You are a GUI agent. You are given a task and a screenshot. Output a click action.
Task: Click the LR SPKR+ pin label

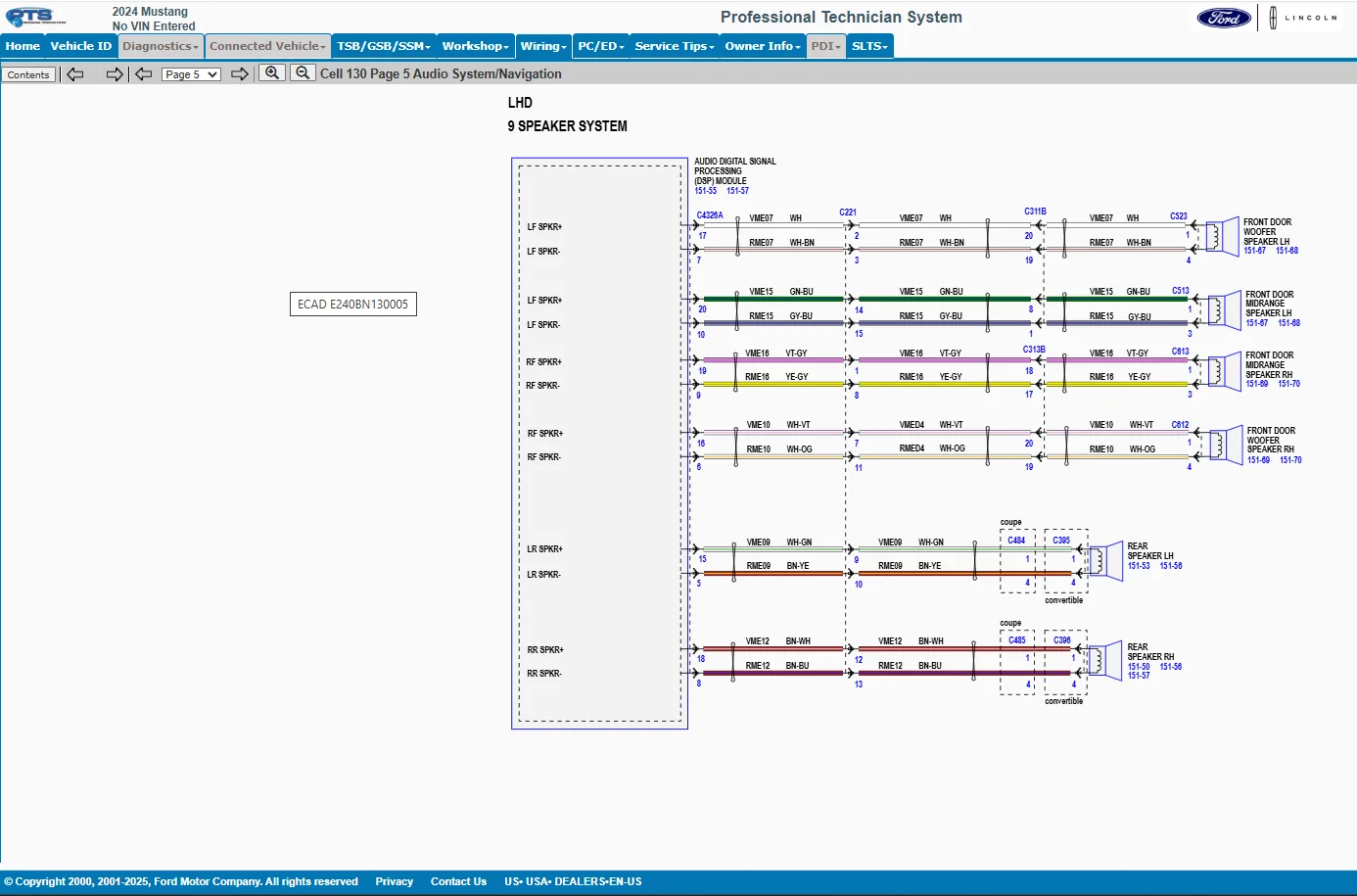(545, 549)
